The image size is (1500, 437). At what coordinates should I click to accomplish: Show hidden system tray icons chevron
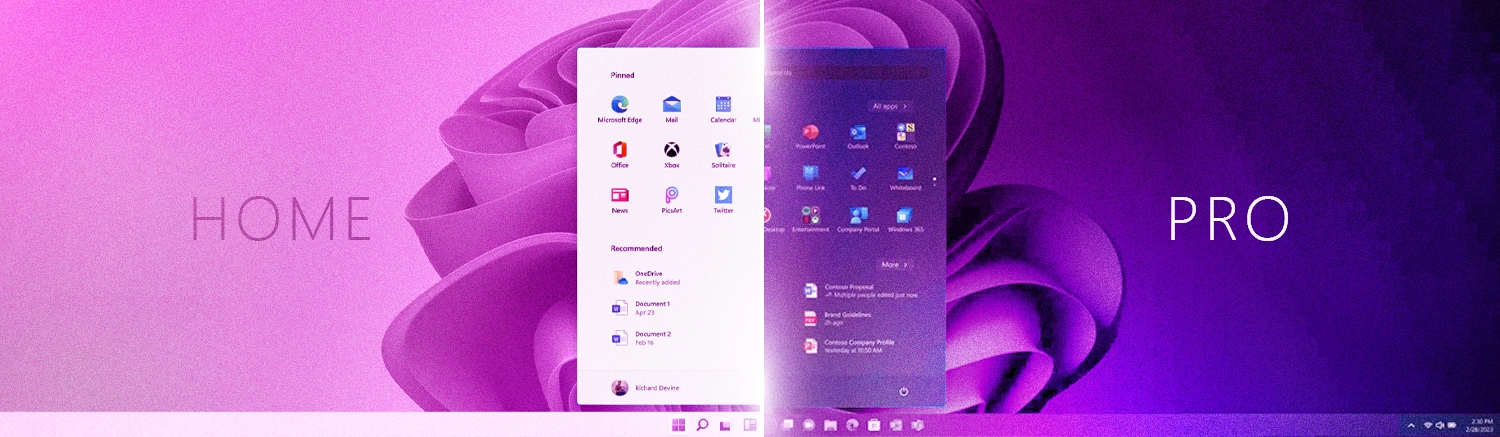pos(1410,425)
